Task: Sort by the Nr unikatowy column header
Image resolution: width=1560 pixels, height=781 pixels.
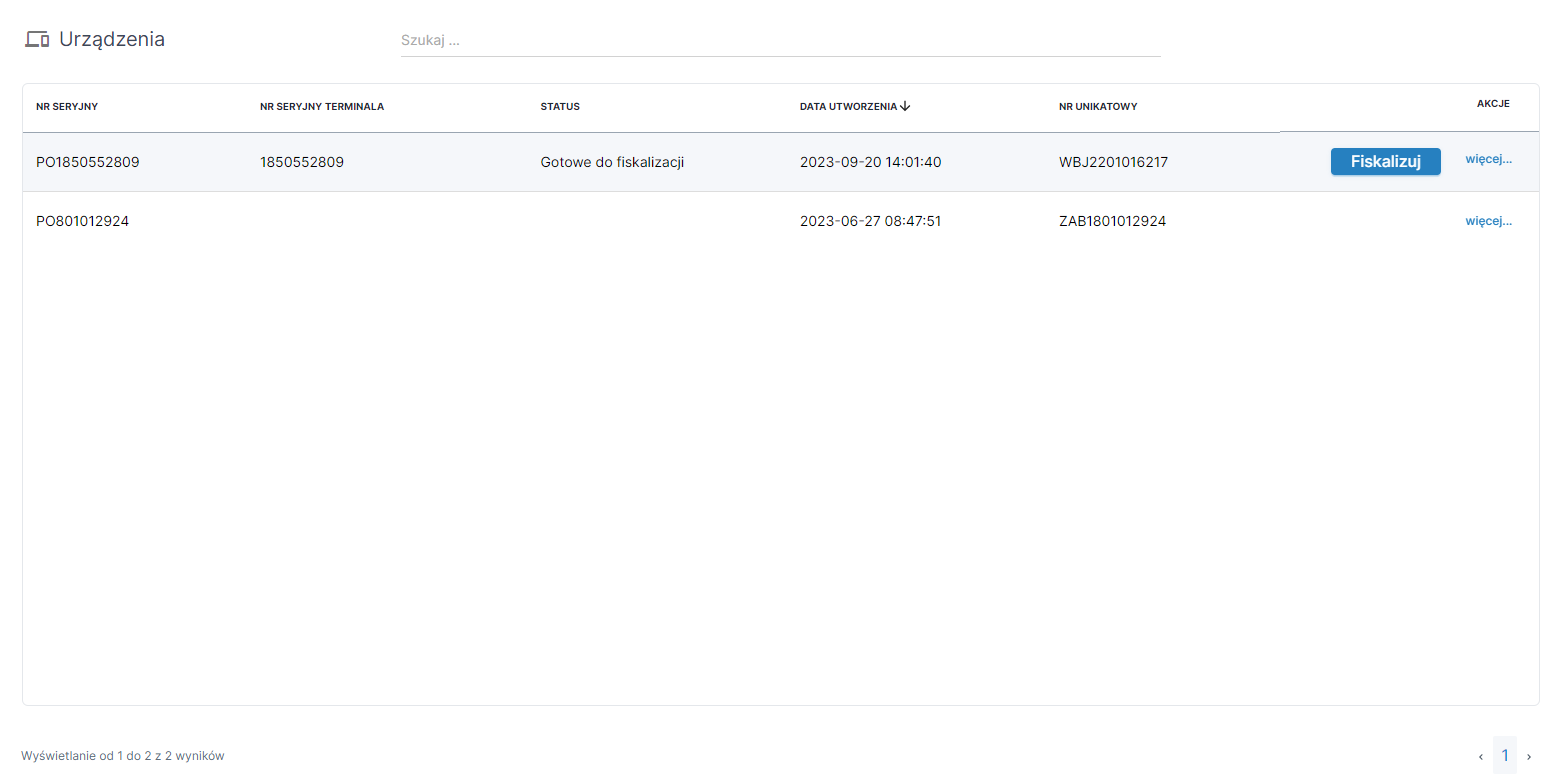Action: coord(1098,106)
